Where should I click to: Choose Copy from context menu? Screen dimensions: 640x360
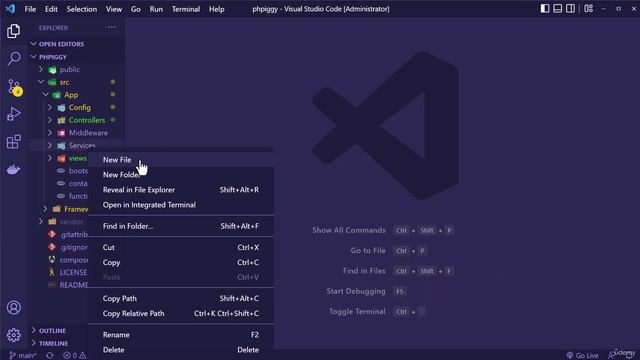click(x=181, y=262)
